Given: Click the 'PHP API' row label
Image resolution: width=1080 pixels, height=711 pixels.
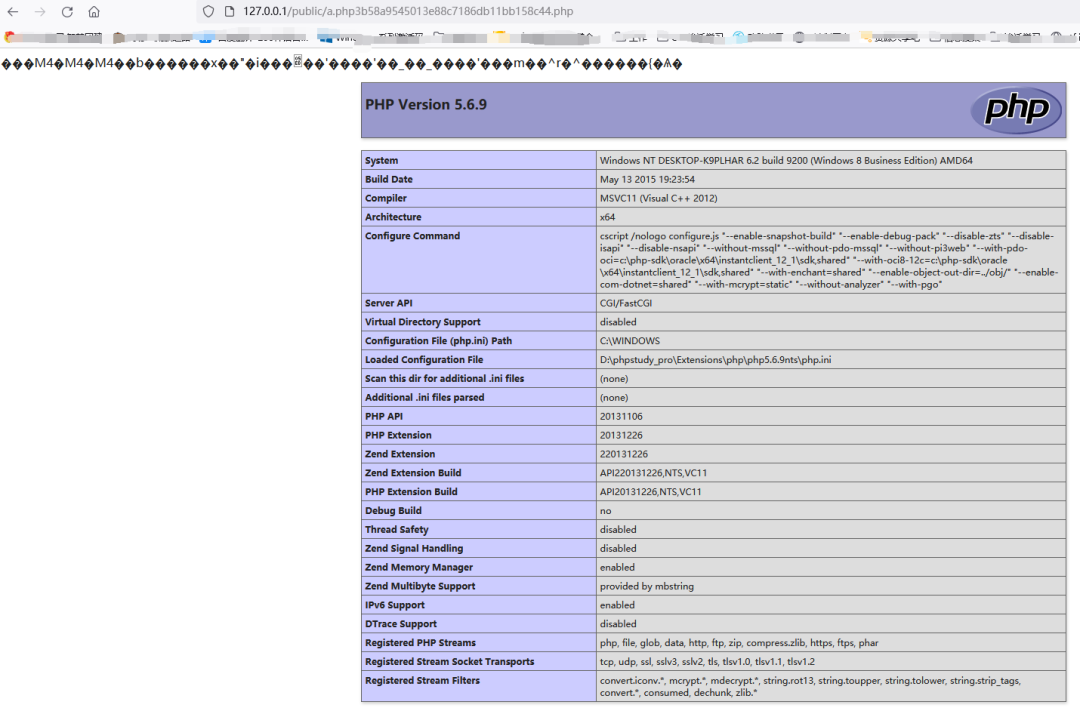Looking at the screenshot, I should pos(384,416).
